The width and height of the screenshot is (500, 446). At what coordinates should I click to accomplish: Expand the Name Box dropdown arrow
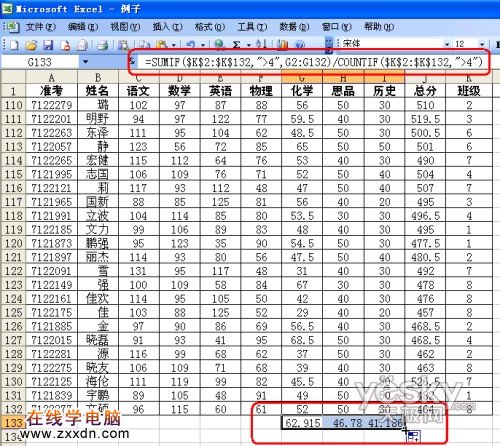point(86,62)
